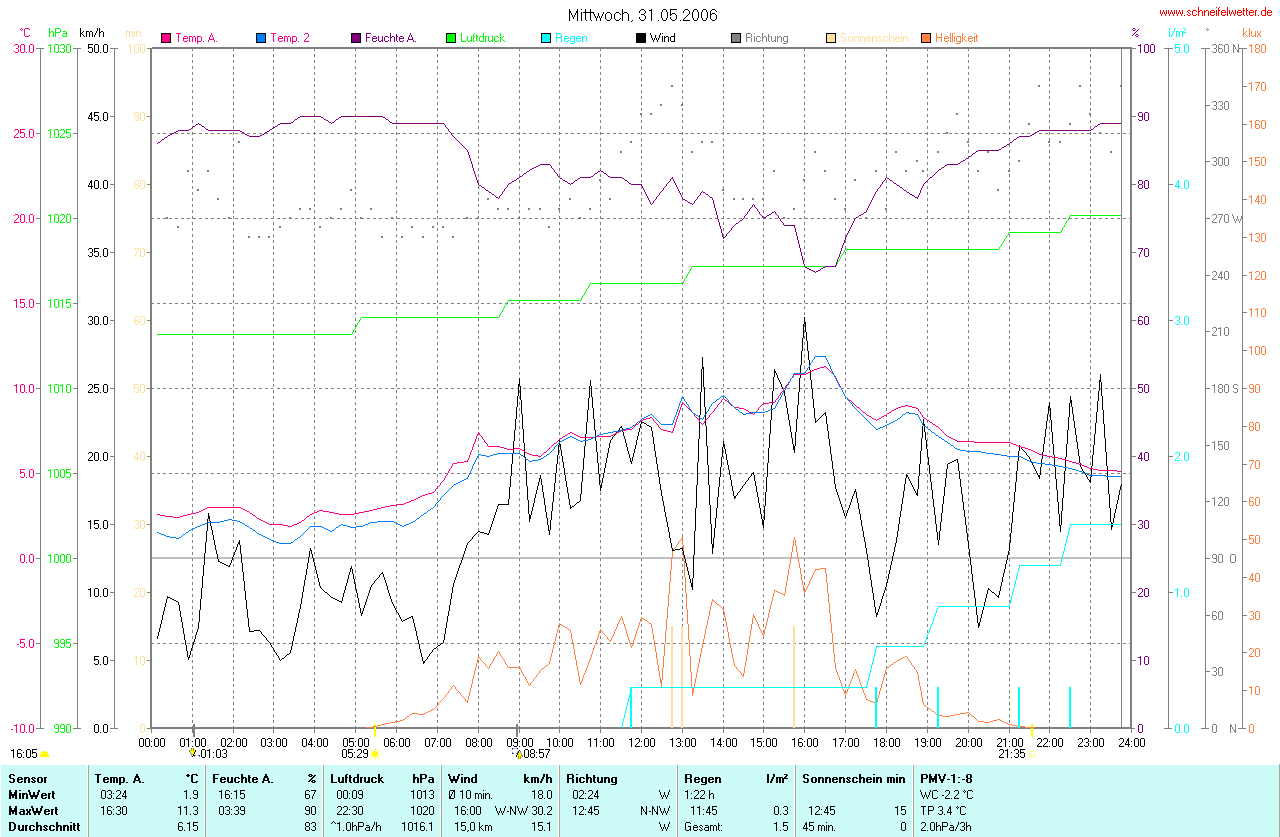Click the sun icon next to 16:05
1280x837 pixels.
[x=45, y=754]
